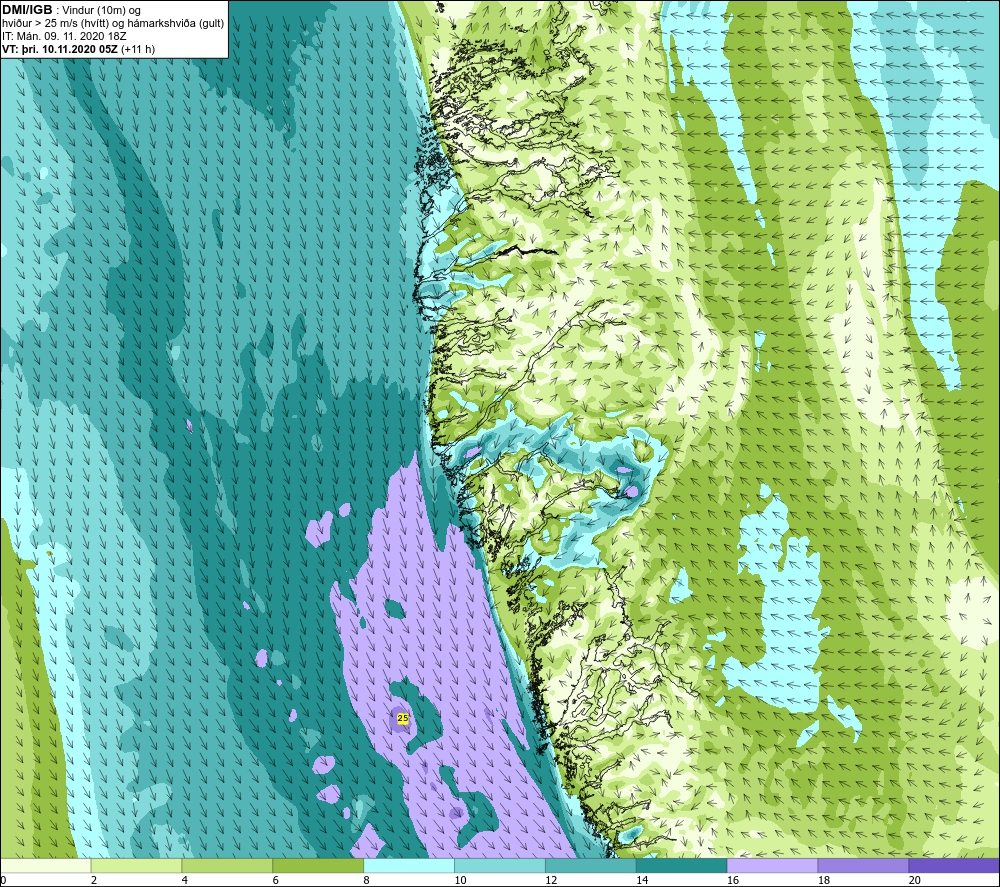1000x887 pixels.
Task: Click the scale label '2'
Action: 94,880
